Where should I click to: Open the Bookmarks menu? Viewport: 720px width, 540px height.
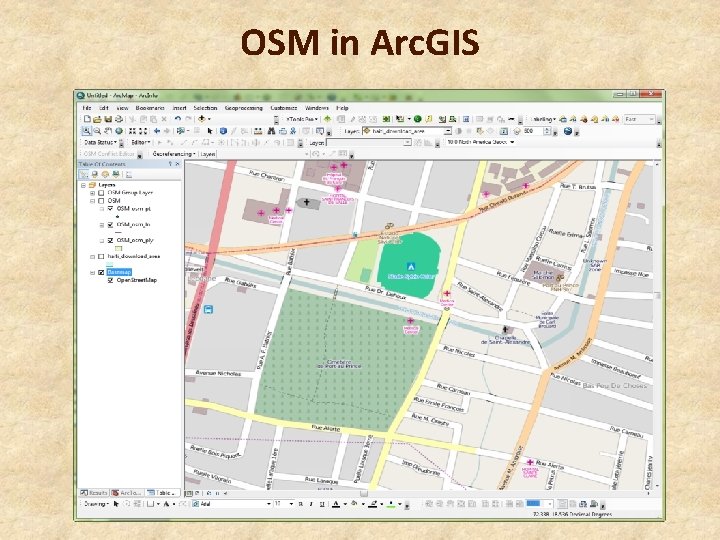(x=150, y=108)
